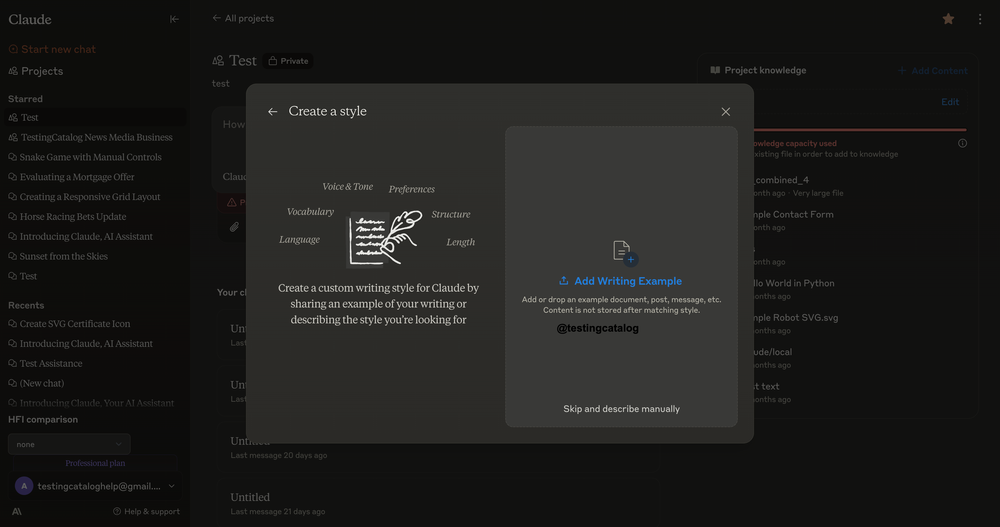The height and width of the screenshot is (527, 1000).
Task: Click the document upload icon
Action: [623, 252]
